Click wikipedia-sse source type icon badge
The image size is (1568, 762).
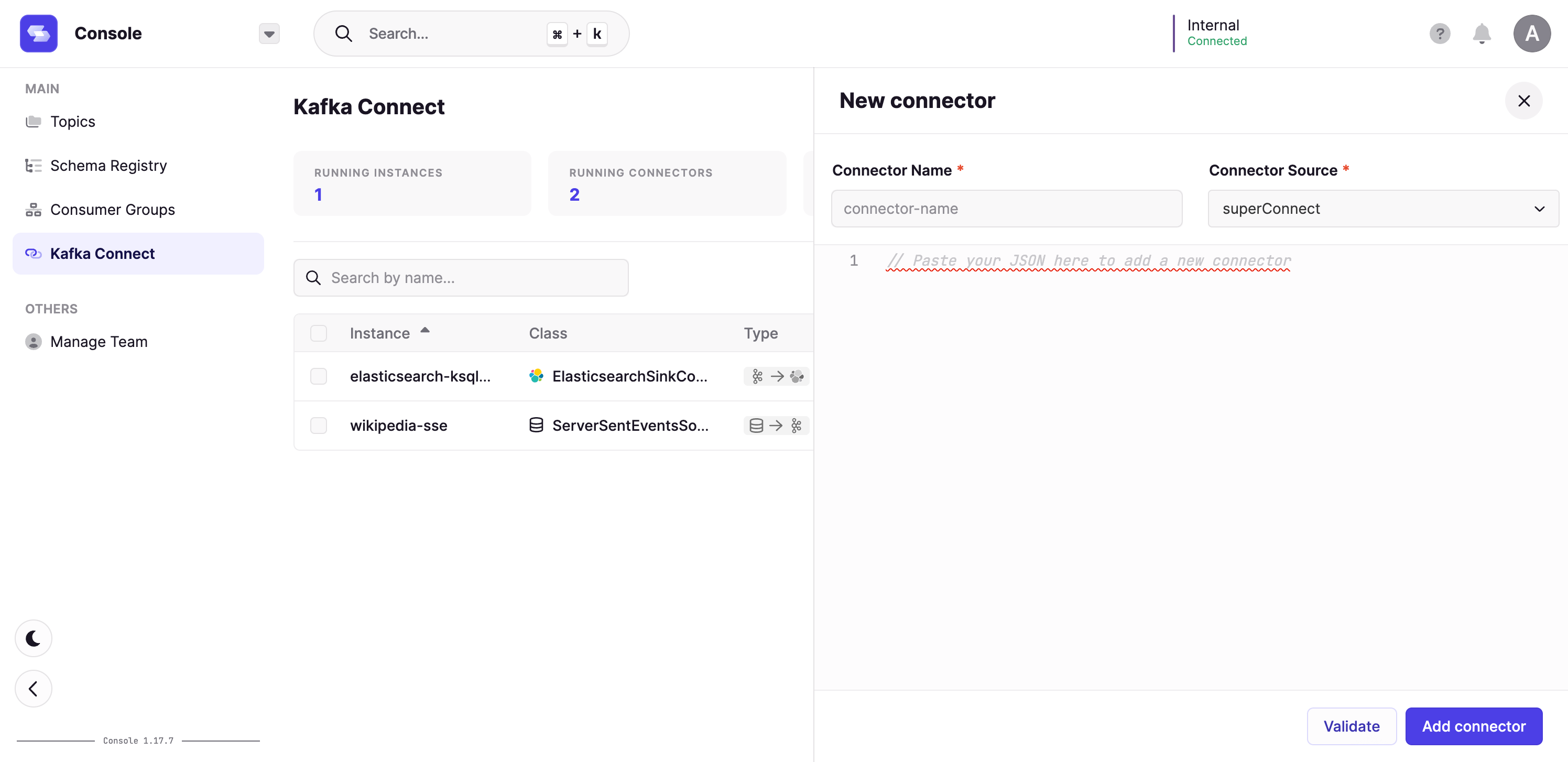[x=776, y=426]
